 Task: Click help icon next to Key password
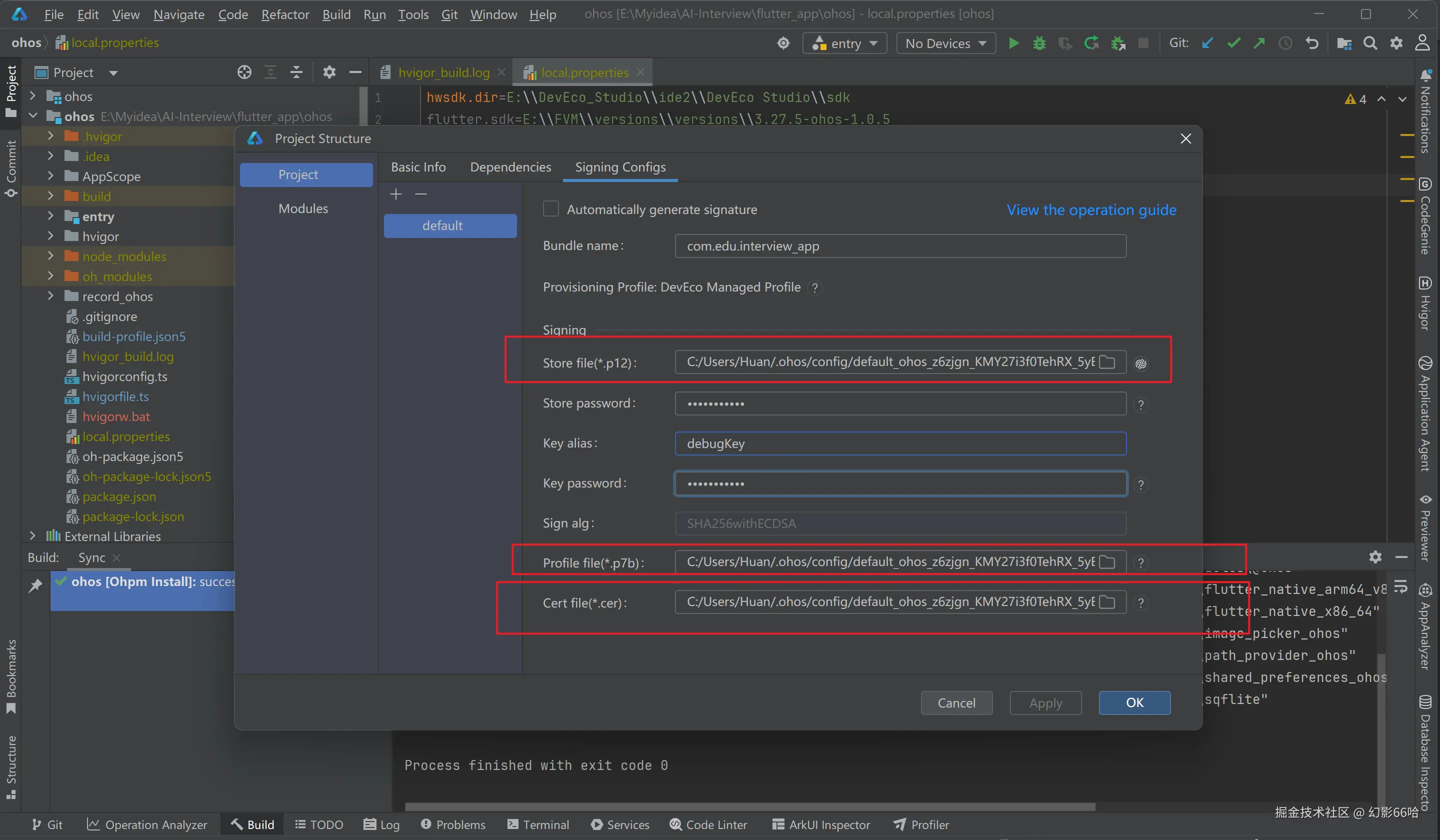tap(1141, 484)
